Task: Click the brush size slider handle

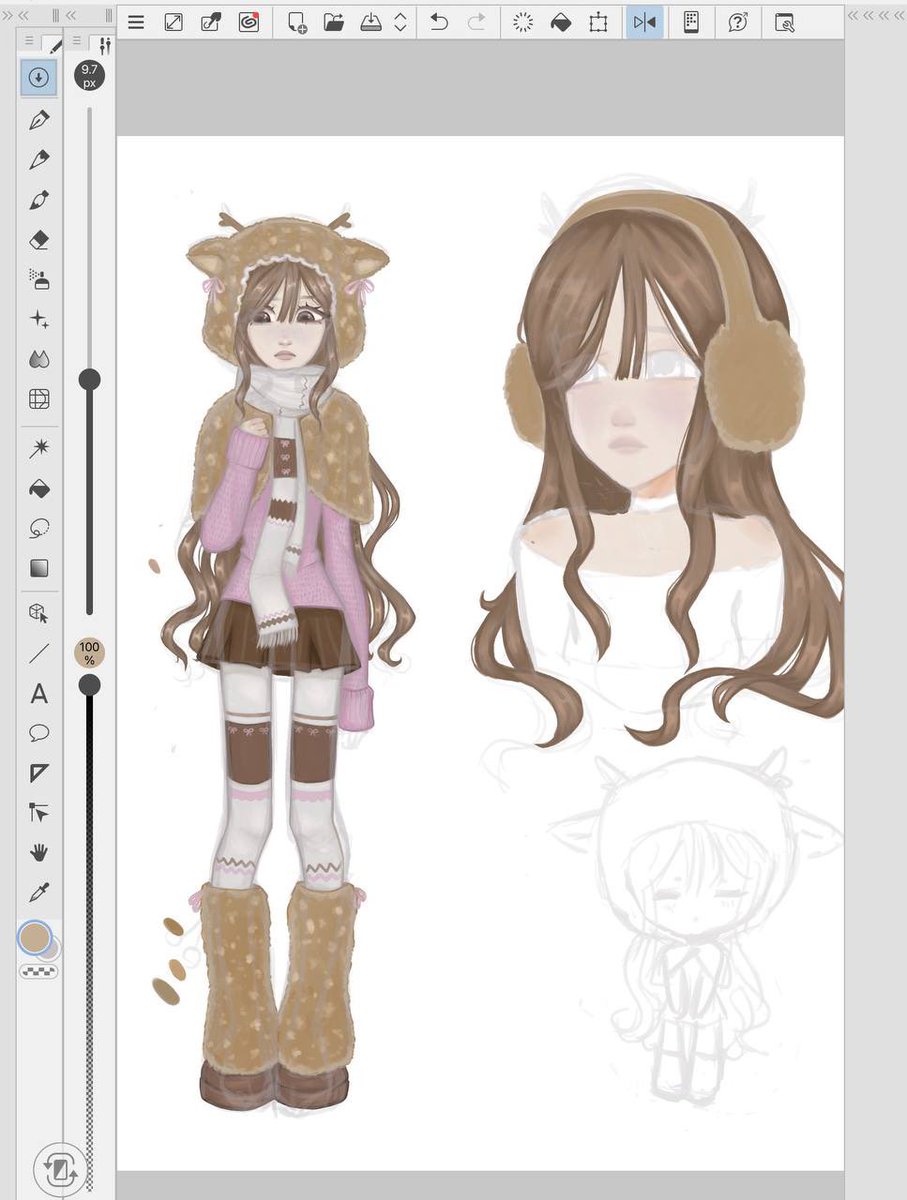Action: pos(89,379)
